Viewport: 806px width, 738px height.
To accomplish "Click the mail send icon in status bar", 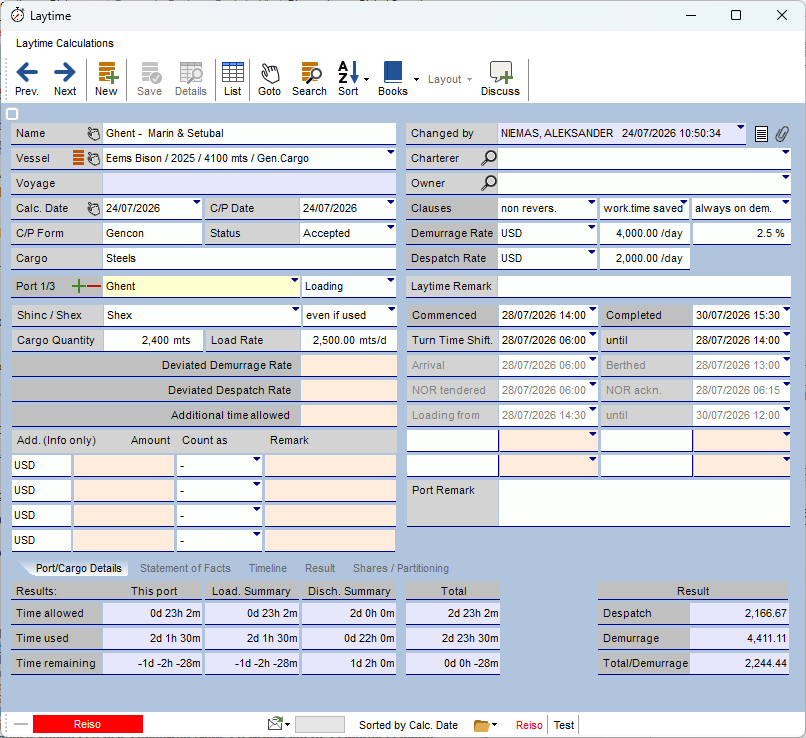I will 276,724.
